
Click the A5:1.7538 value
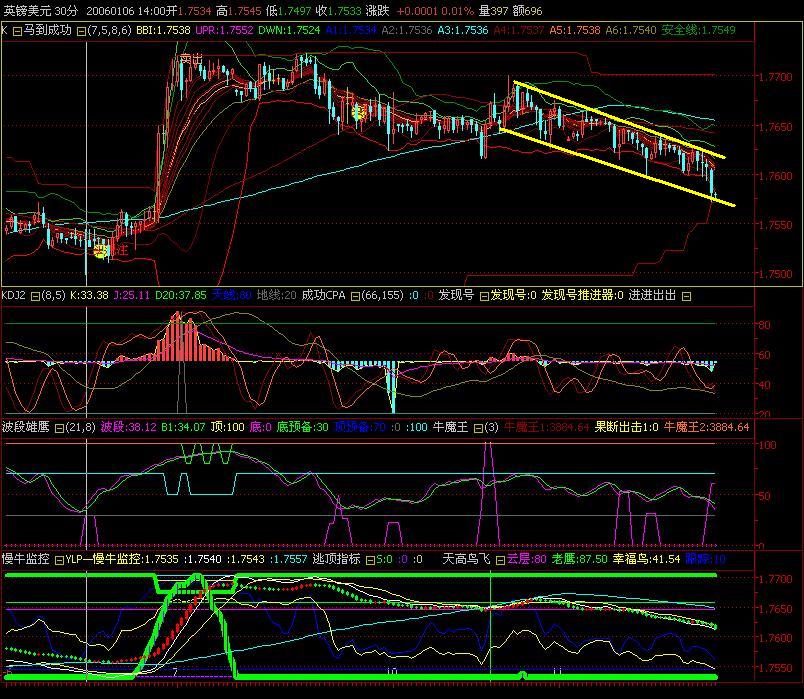[574, 30]
